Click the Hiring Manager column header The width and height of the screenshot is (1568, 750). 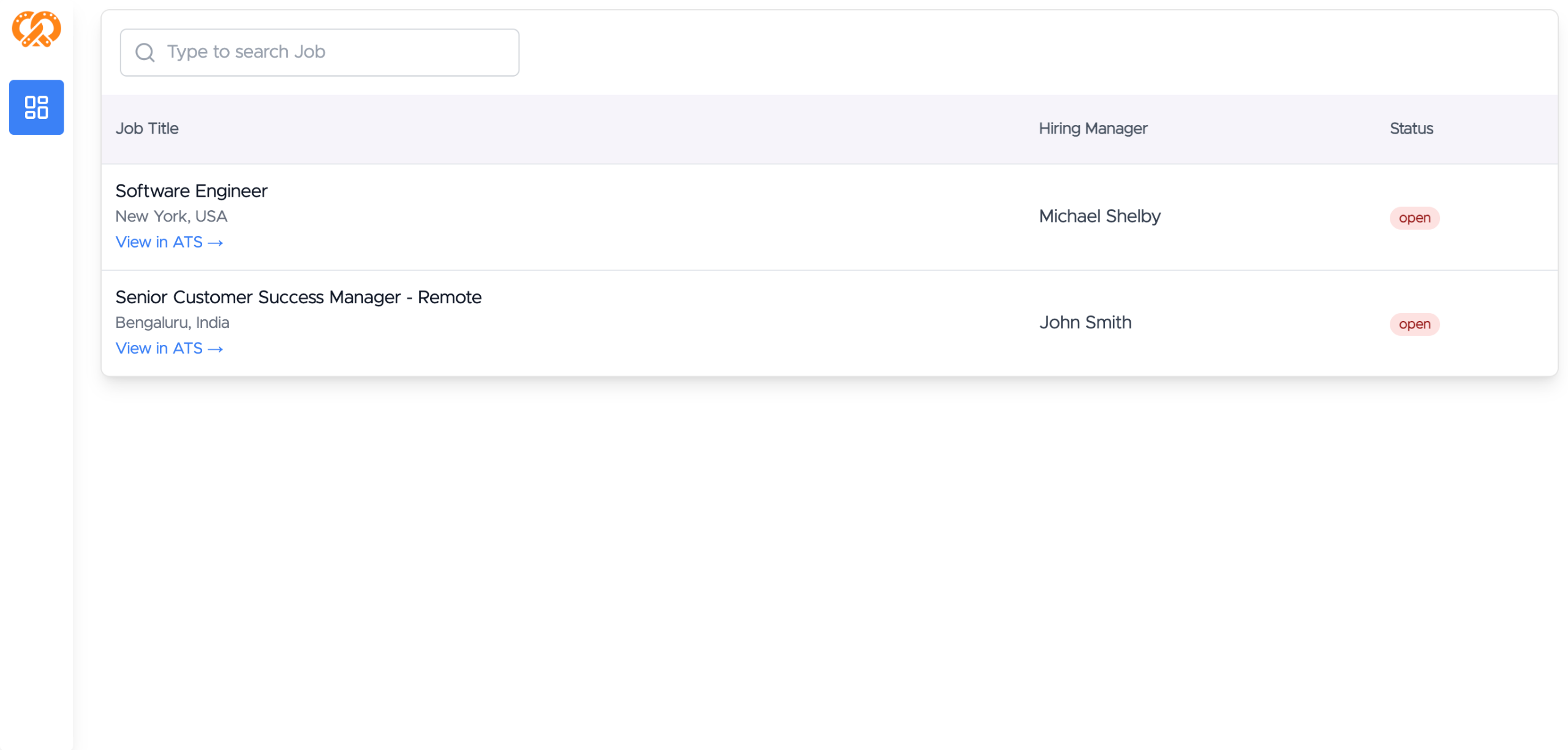[1092, 129]
